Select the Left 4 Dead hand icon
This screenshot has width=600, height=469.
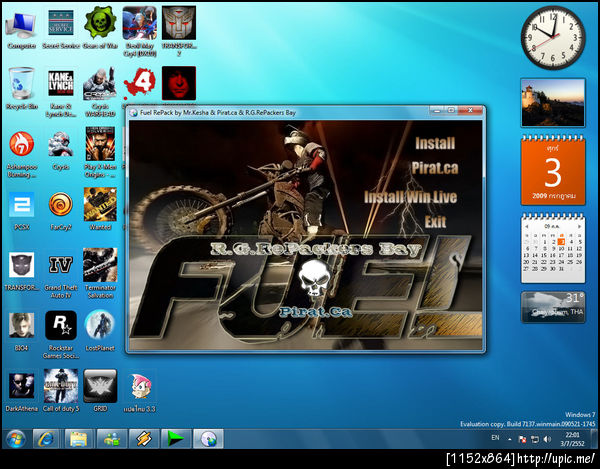pos(139,83)
